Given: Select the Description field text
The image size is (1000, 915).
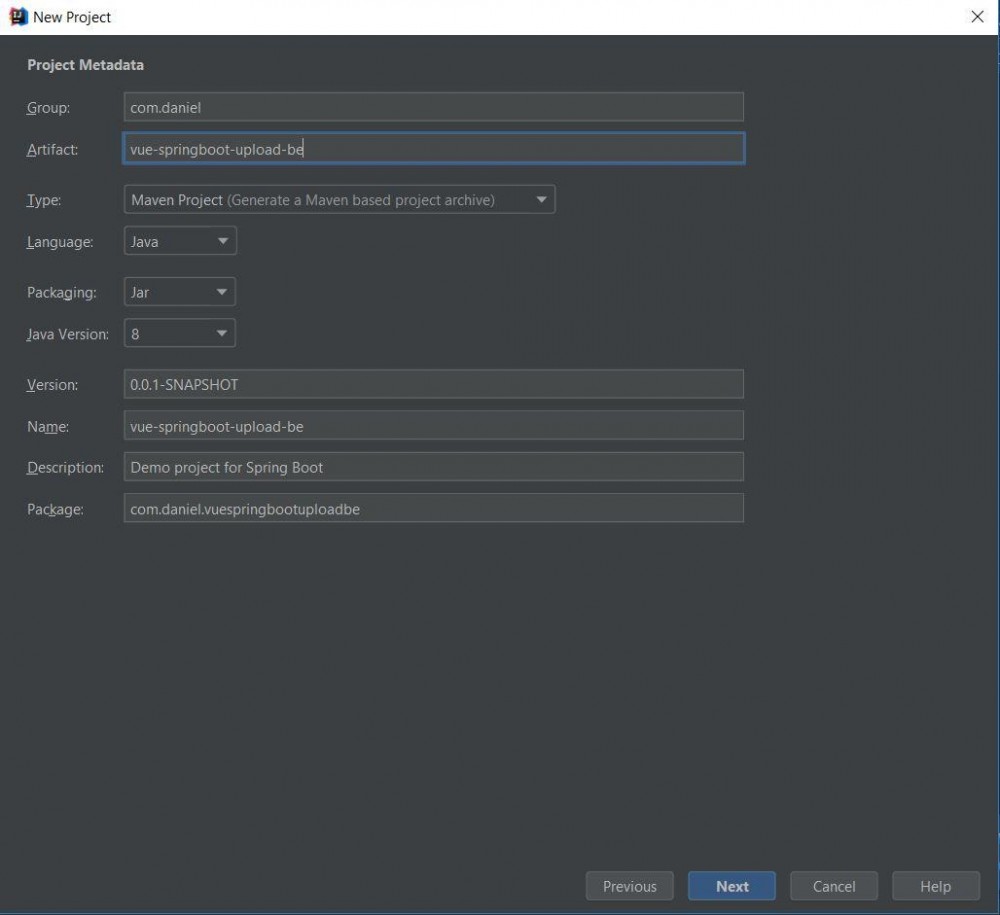Looking at the screenshot, I should point(432,466).
